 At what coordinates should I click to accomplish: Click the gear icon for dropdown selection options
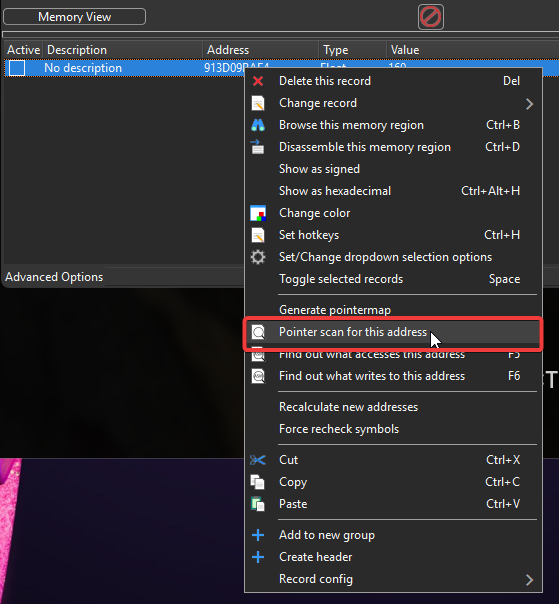[x=258, y=257]
